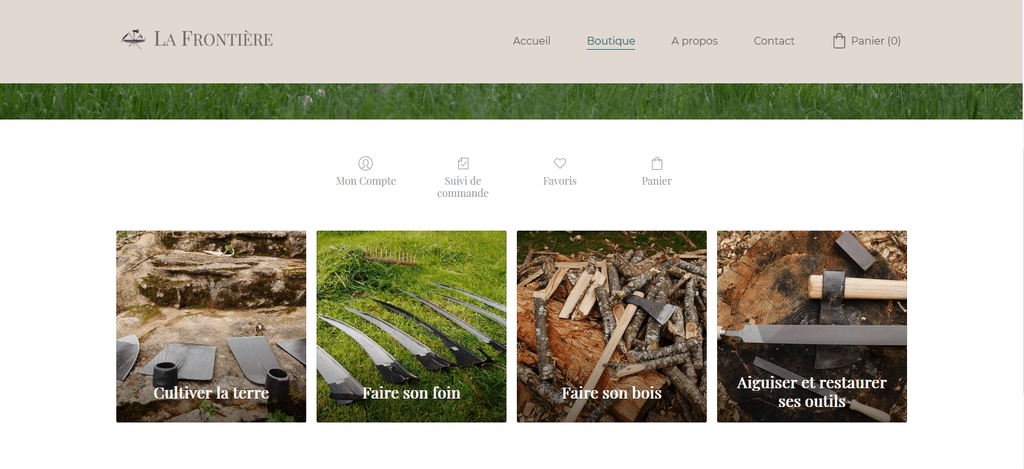Click the shopping bag icon in header
This screenshot has width=1024, height=469.
pyautogui.click(x=839, y=41)
